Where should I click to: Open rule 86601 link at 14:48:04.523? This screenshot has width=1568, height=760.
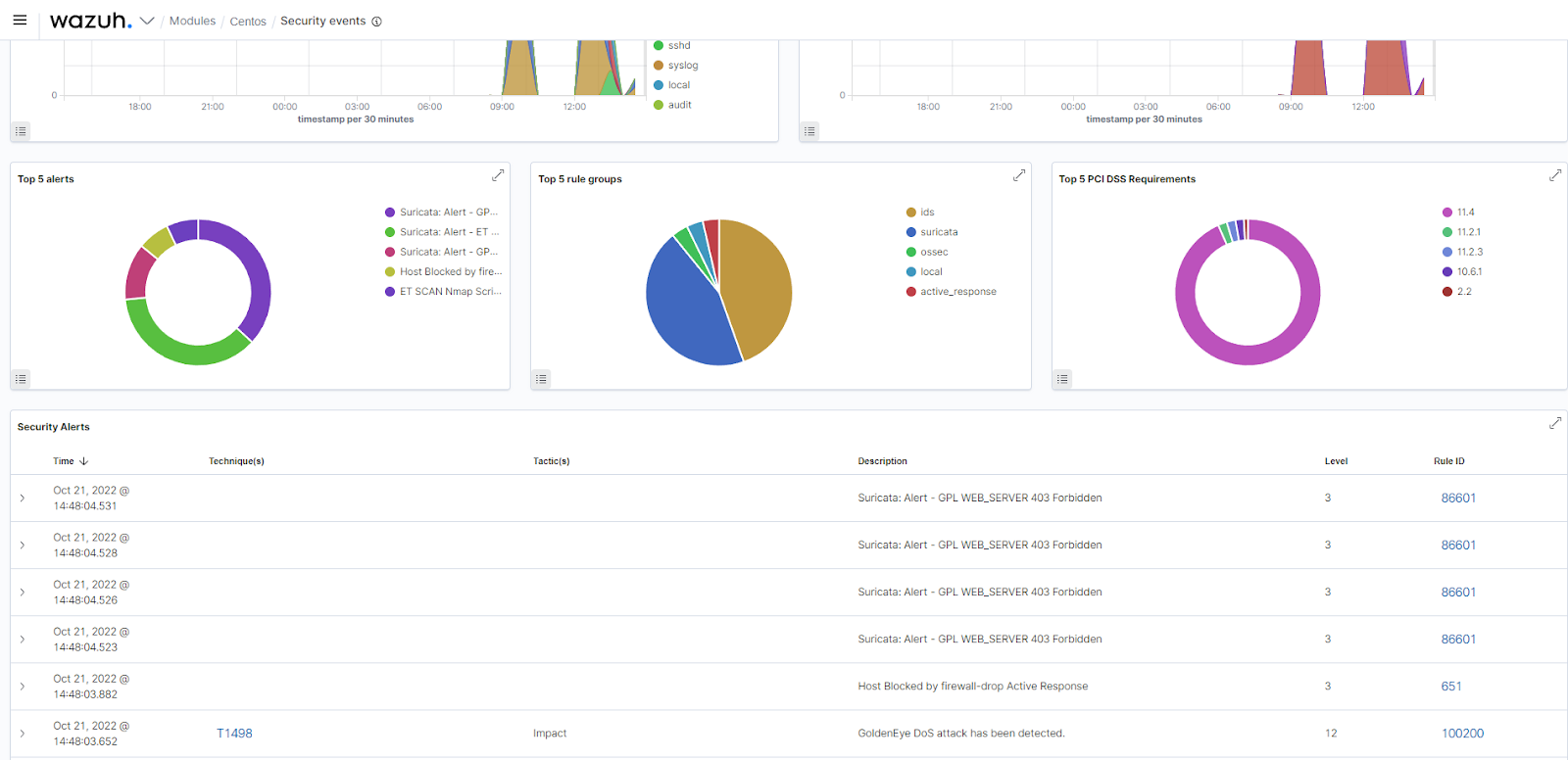pyautogui.click(x=1458, y=640)
